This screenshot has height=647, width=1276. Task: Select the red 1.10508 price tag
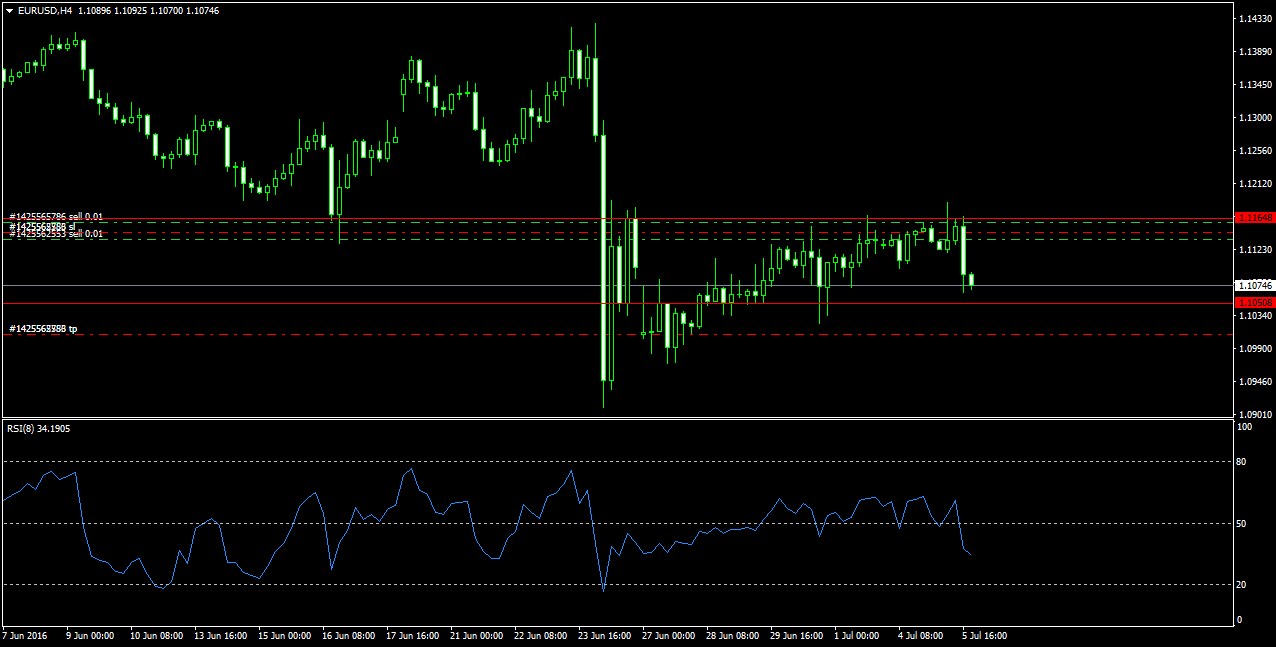tap(1253, 302)
